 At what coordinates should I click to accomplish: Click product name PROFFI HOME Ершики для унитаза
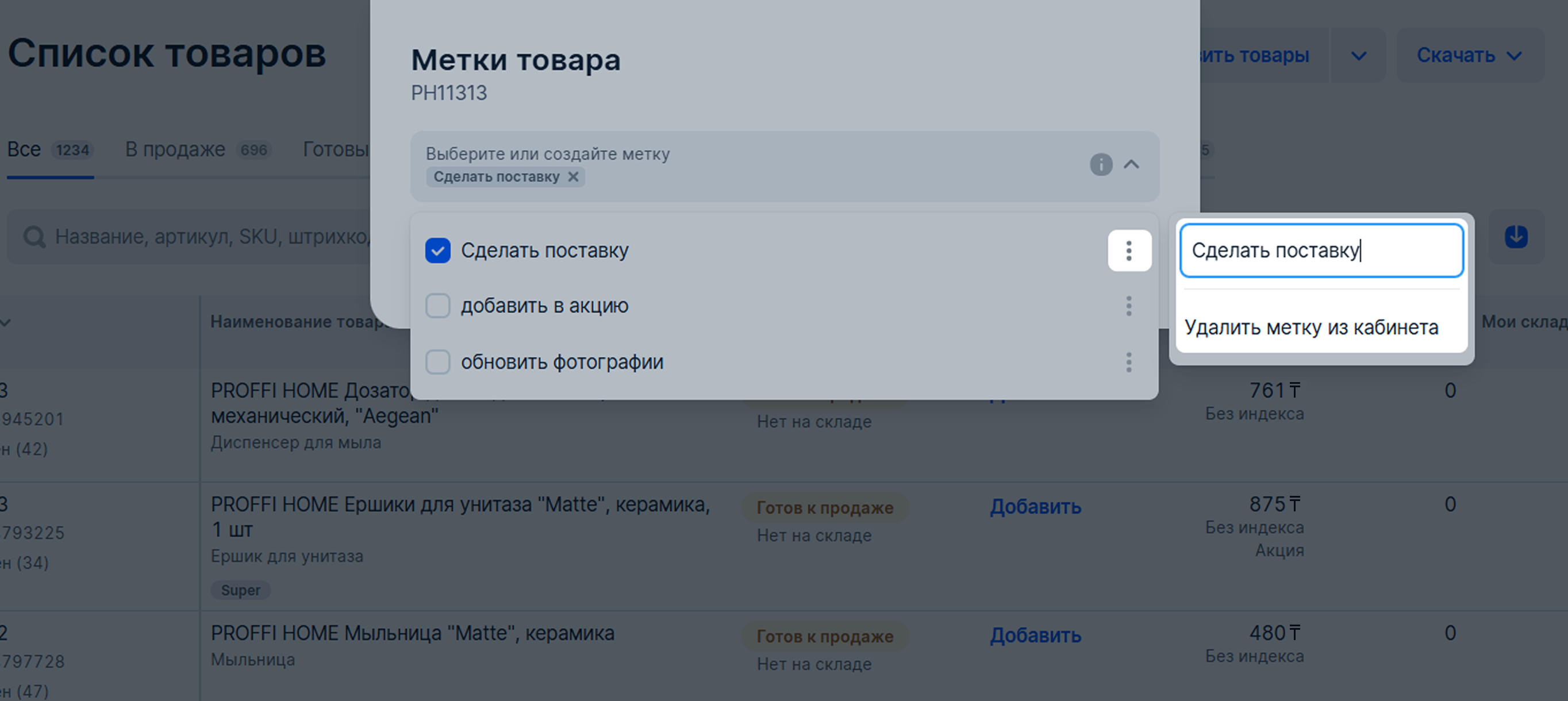460,517
